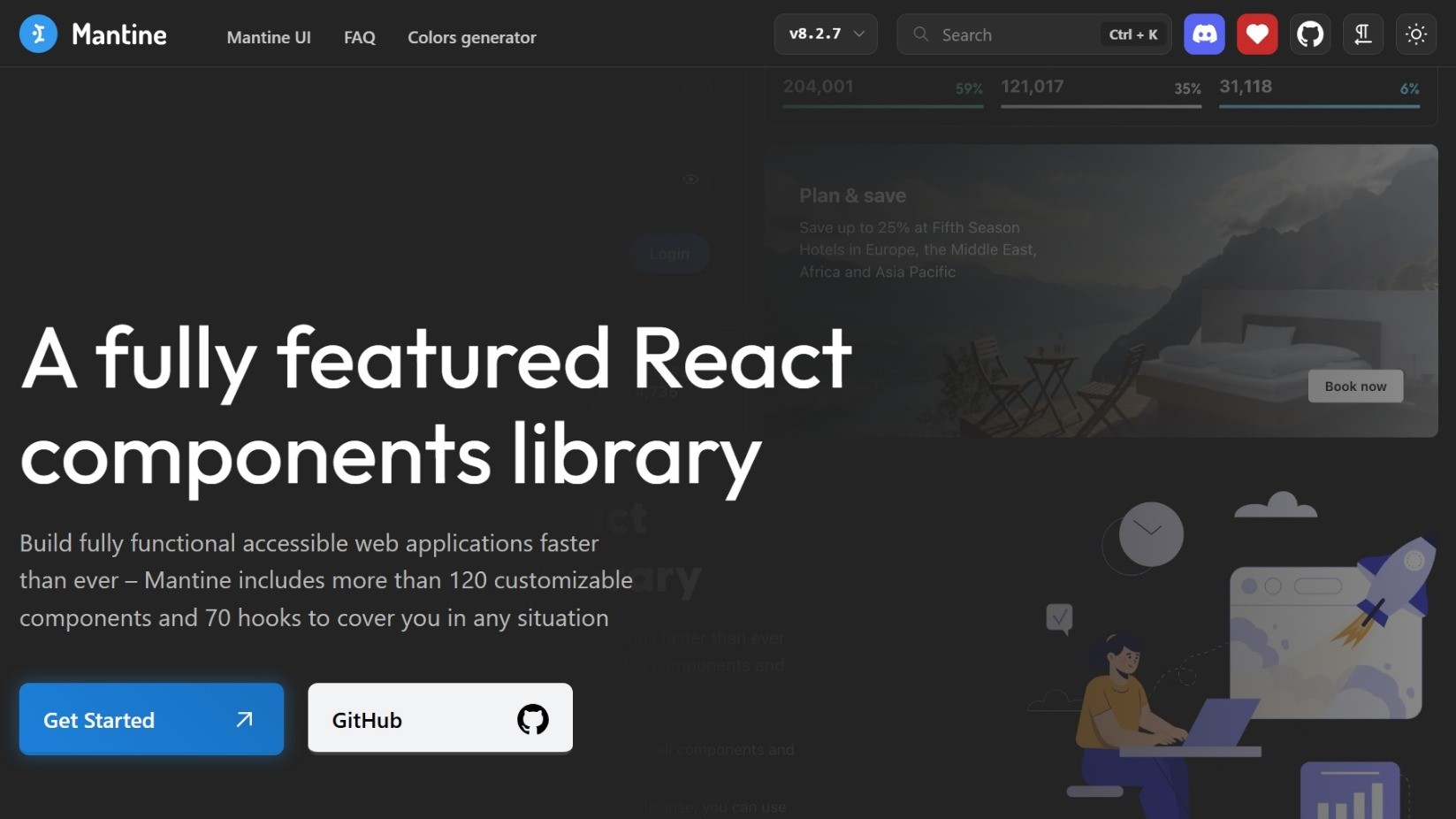Screen dimensions: 1456x819
Task: Click the 6% stat value
Action: click(1409, 88)
